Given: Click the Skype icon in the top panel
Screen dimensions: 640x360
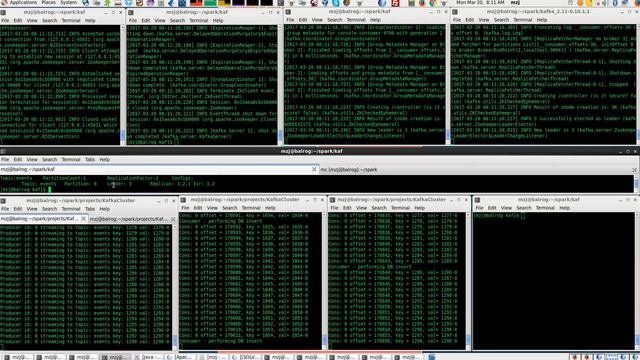Looking at the screenshot, I should 336,3.
